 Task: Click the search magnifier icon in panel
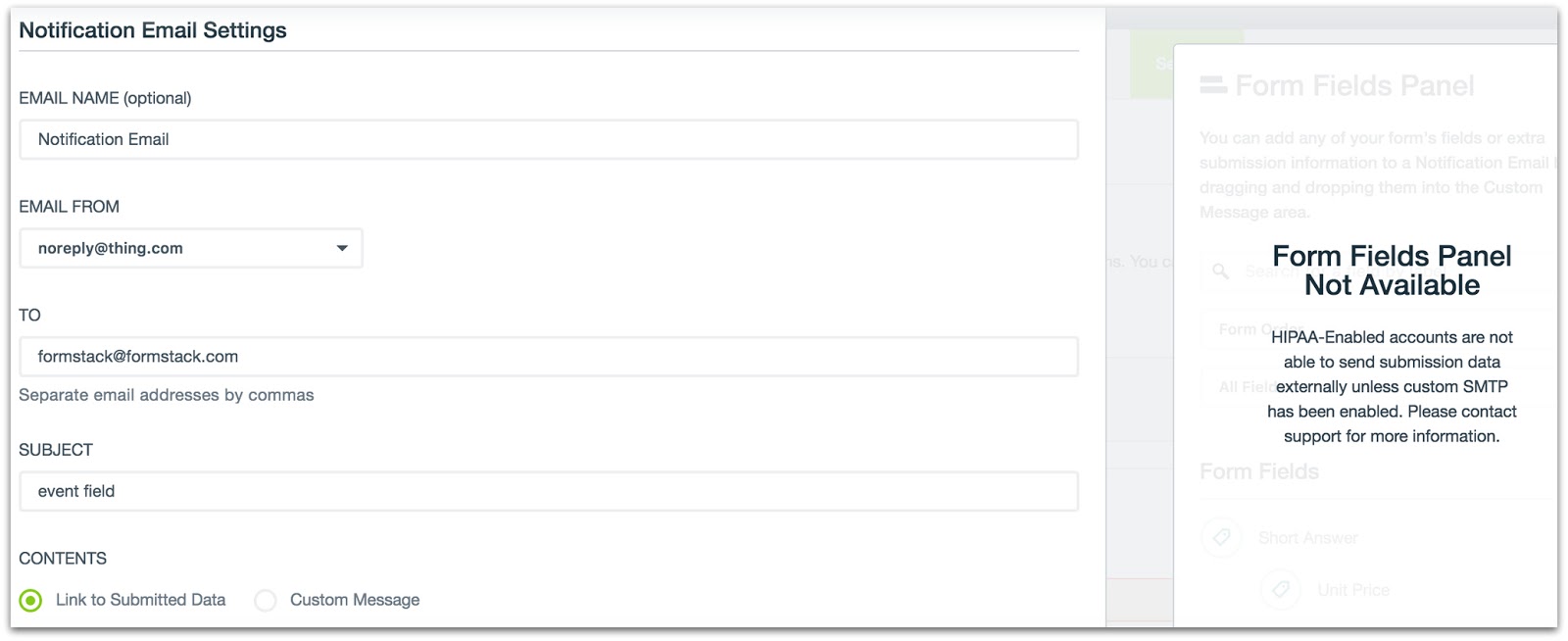1220,271
